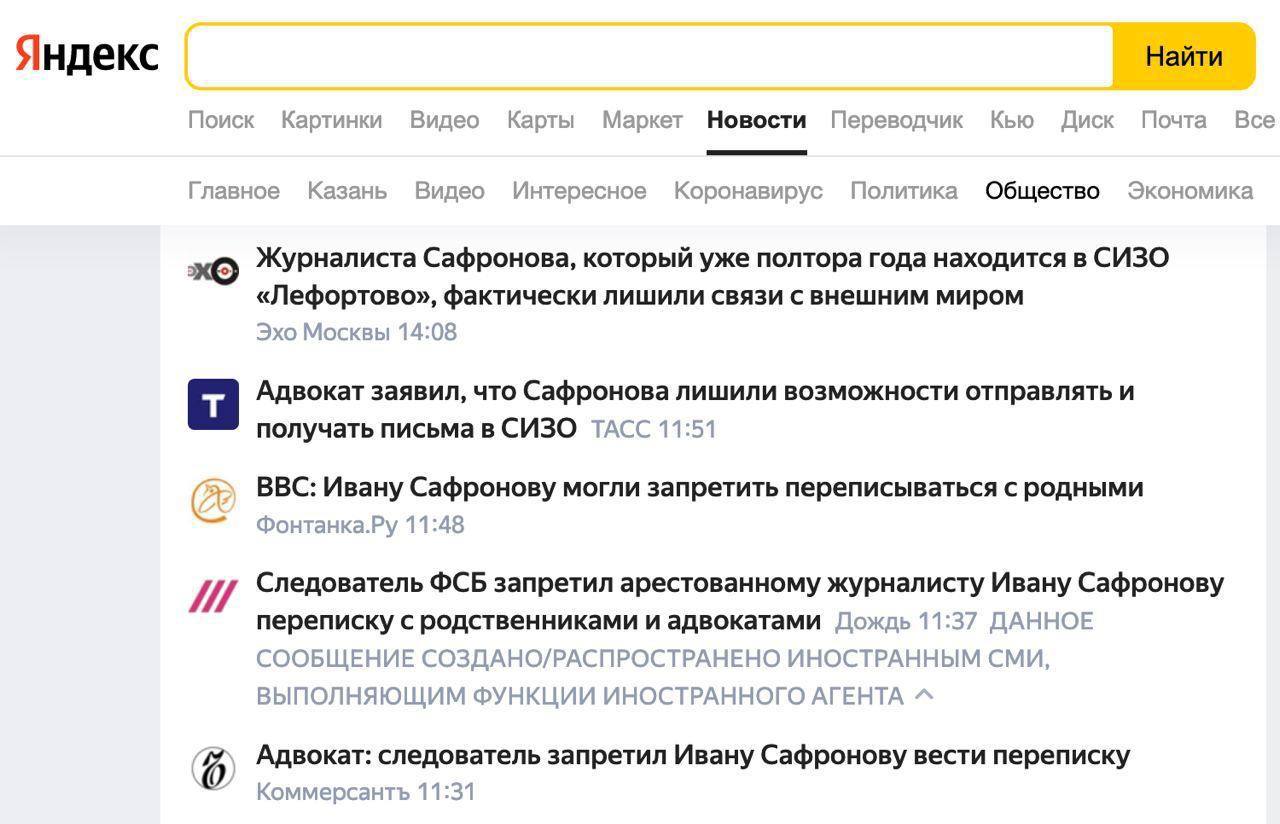Image resolution: width=1280 pixels, height=824 pixels.
Task: Open the Все services tab
Action: 1254,120
